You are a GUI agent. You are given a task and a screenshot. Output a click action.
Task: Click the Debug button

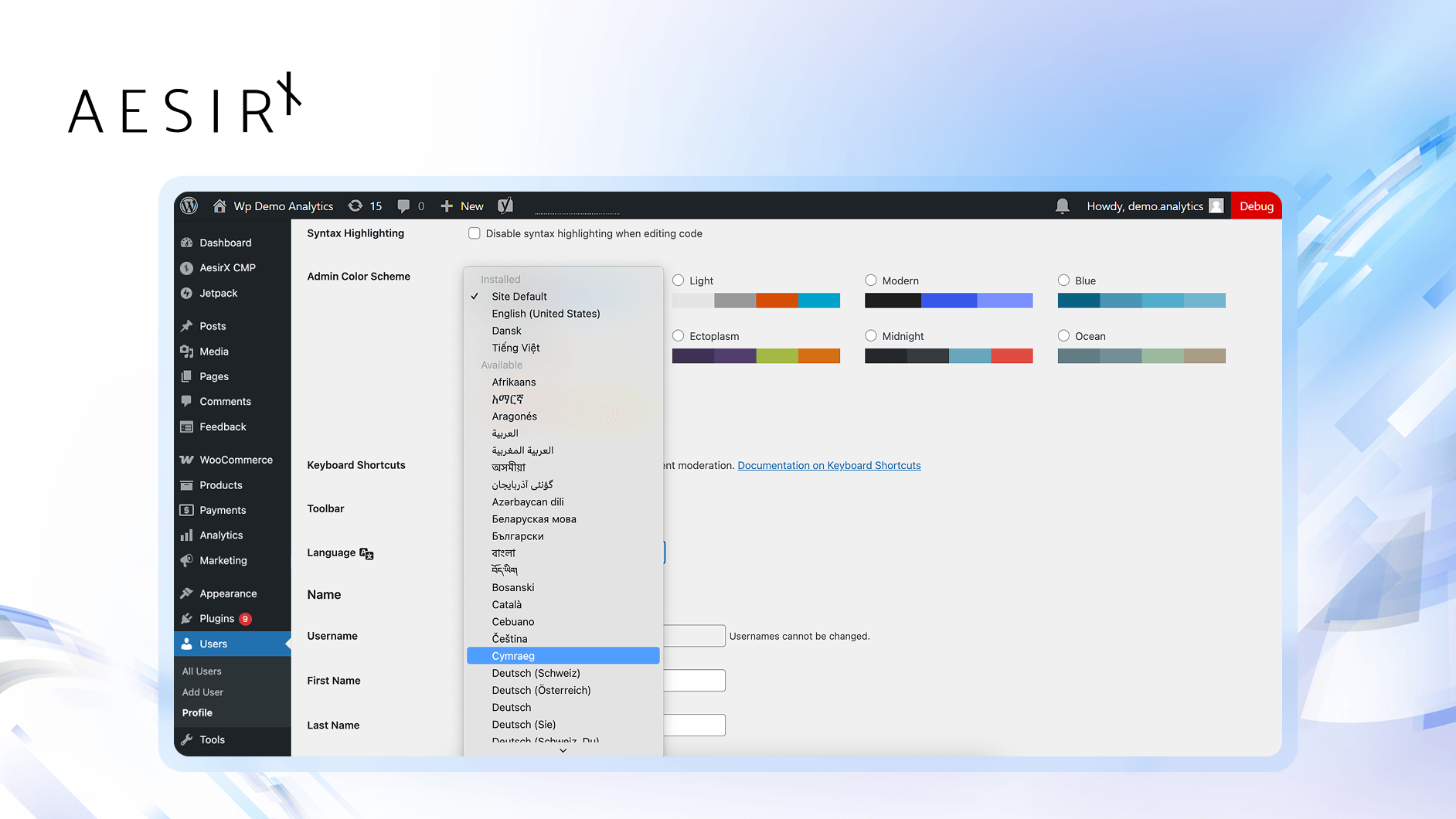tap(1256, 206)
